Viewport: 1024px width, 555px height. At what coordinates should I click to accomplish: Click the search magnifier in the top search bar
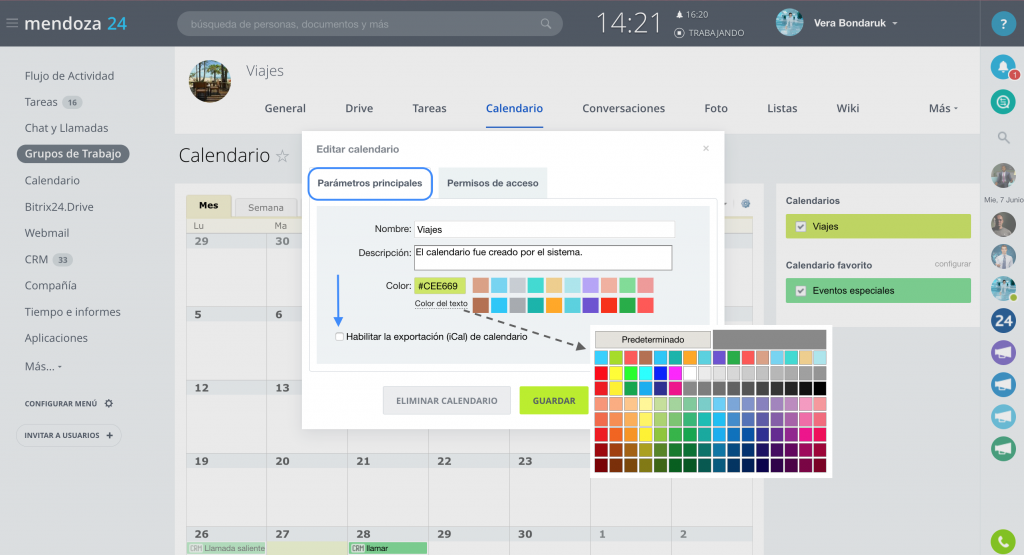(x=545, y=24)
